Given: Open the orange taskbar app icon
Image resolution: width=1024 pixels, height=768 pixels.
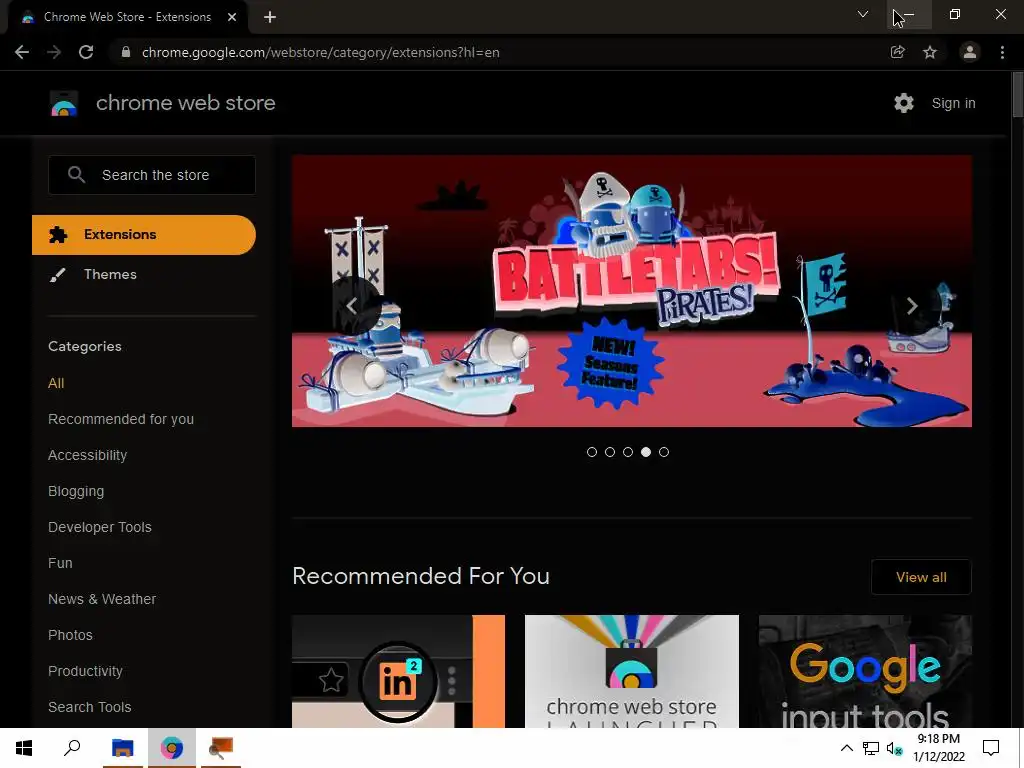Looking at the screenshot, I should [x=221, y=748].
